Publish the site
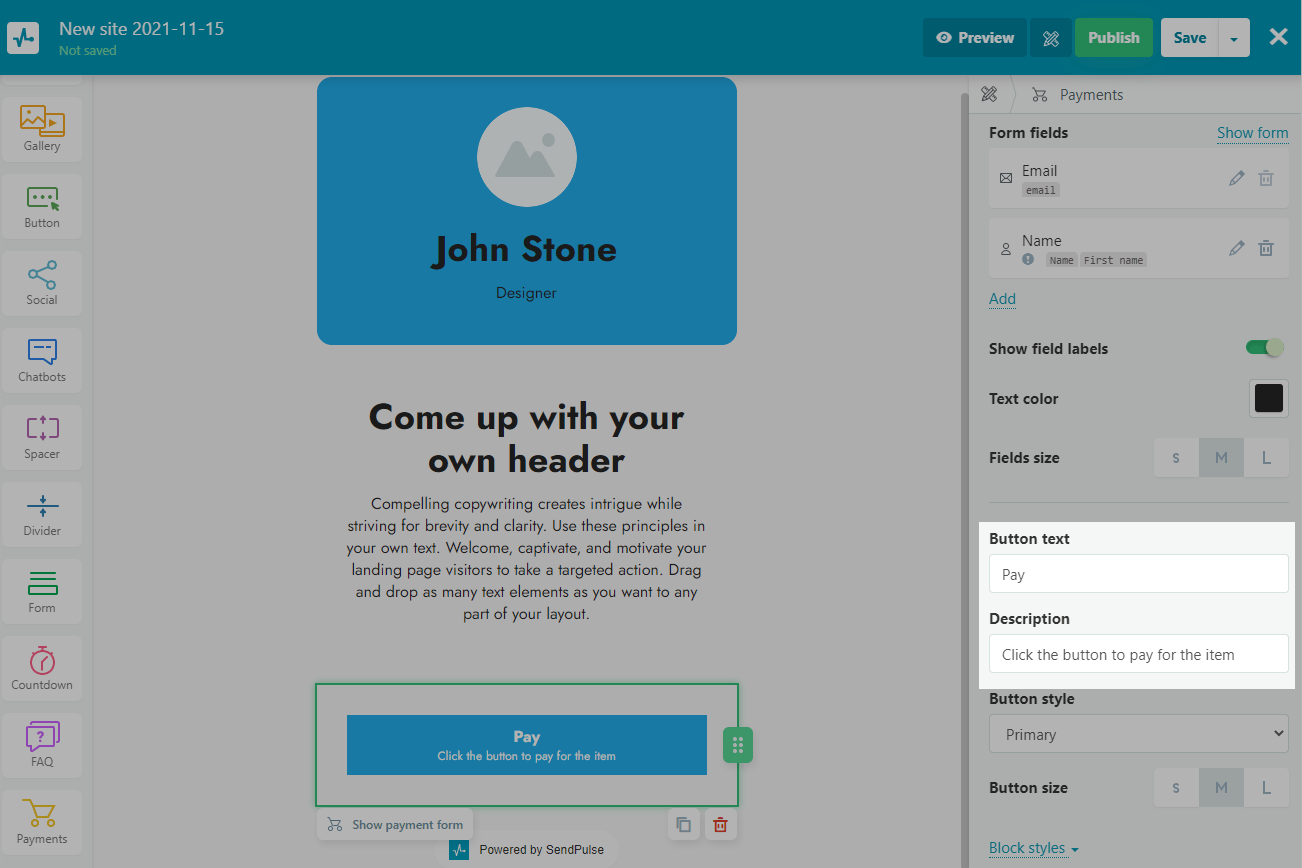The width and height of the screenshot is (1302, 868). 1114,38
